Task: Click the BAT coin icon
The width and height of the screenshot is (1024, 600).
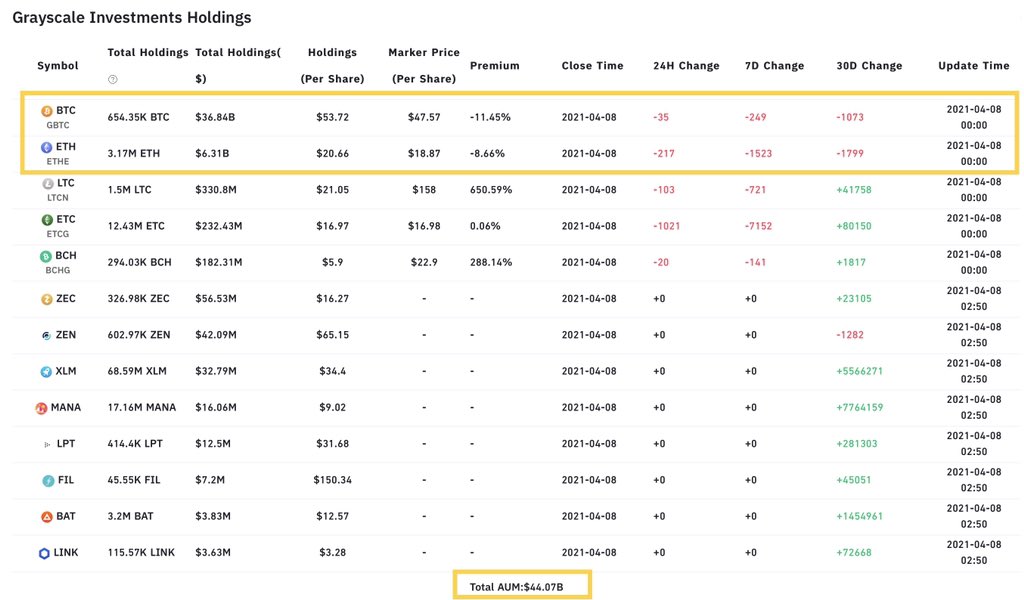Action: tap(46, 517)
